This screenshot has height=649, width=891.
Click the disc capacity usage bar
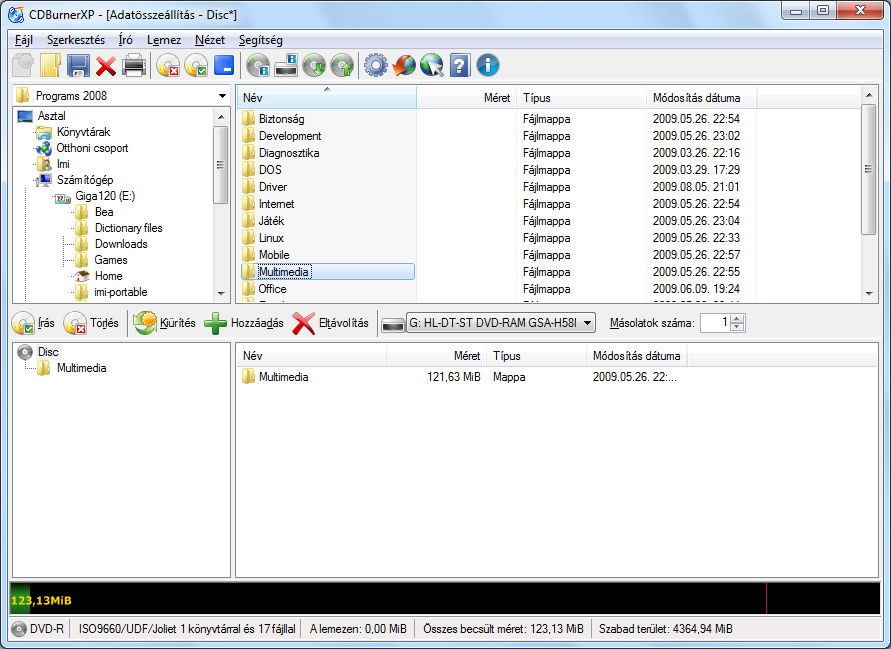point(445,599)
